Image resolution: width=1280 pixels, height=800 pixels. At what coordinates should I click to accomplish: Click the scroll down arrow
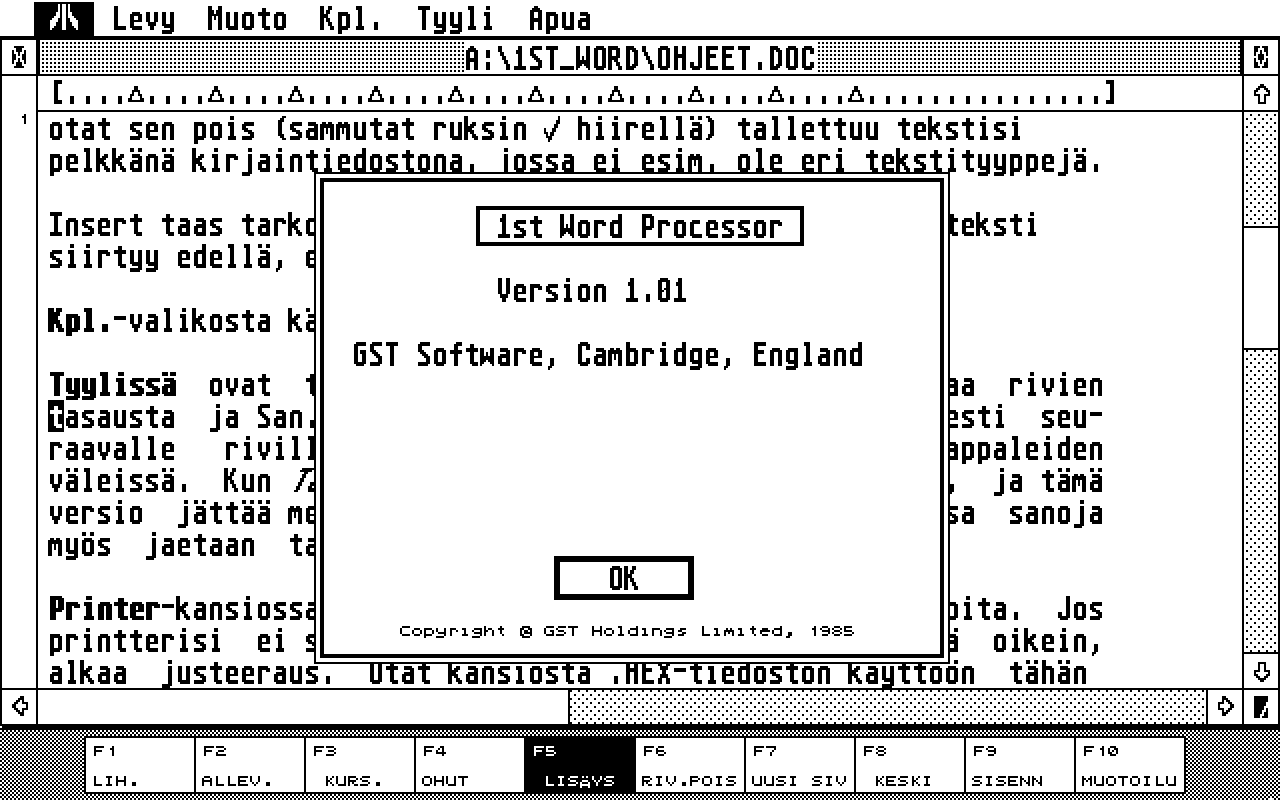(x=1261, y=671)
